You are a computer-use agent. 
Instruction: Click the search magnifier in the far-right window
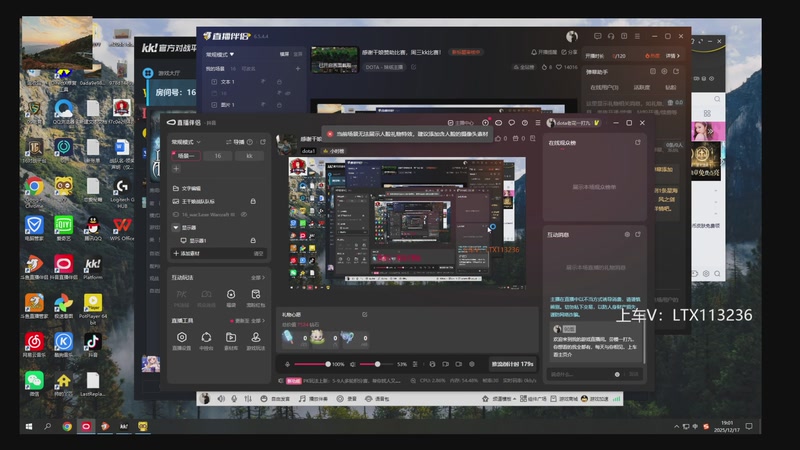tap(717, 99)
